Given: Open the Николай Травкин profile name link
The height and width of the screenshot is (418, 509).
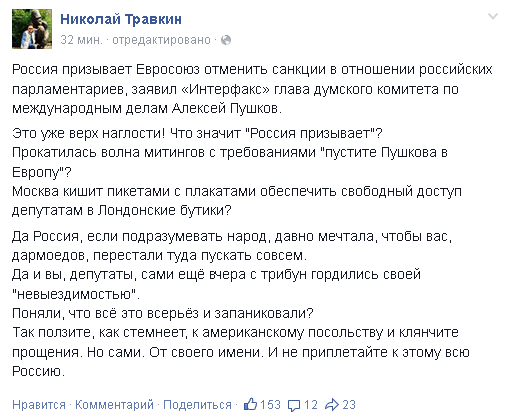Looking at the screenshot, I should (121, 19).
